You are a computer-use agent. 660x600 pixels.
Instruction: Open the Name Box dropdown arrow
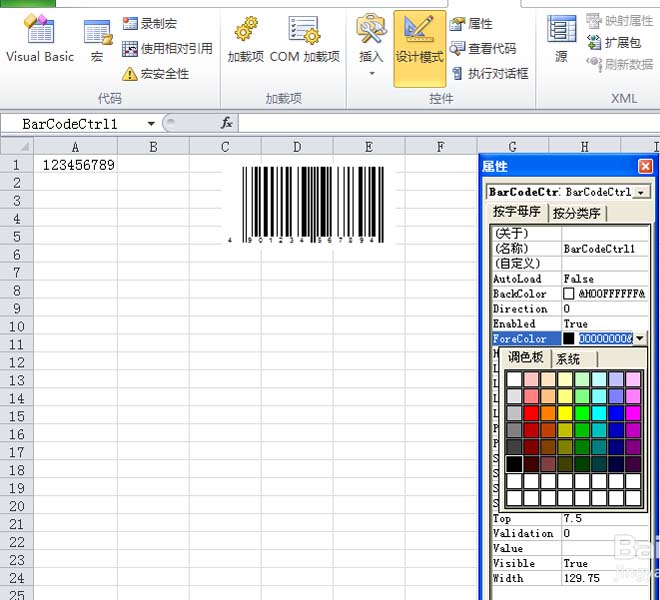[151, 124]
